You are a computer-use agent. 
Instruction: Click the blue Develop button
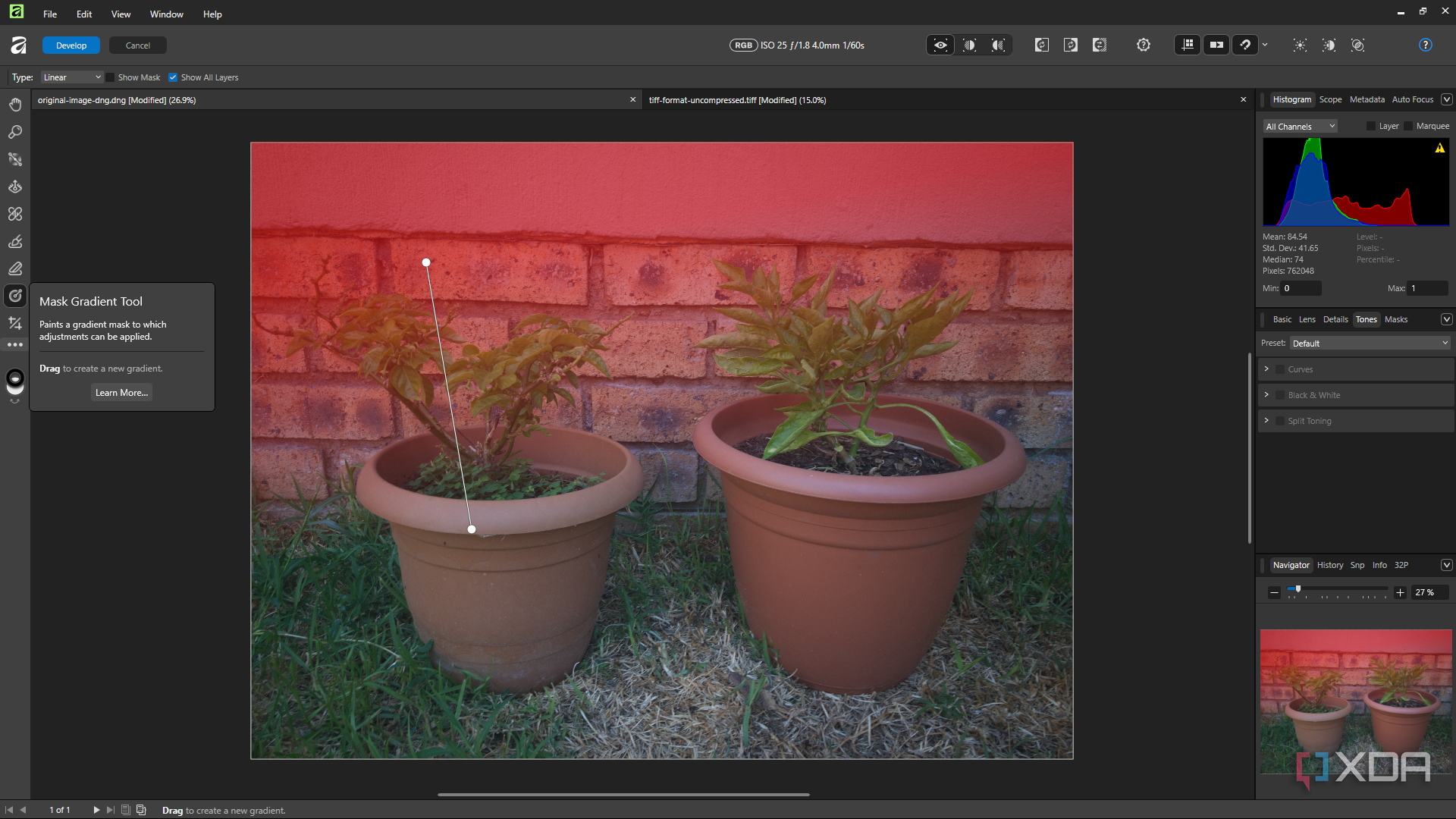click(71, 45)
